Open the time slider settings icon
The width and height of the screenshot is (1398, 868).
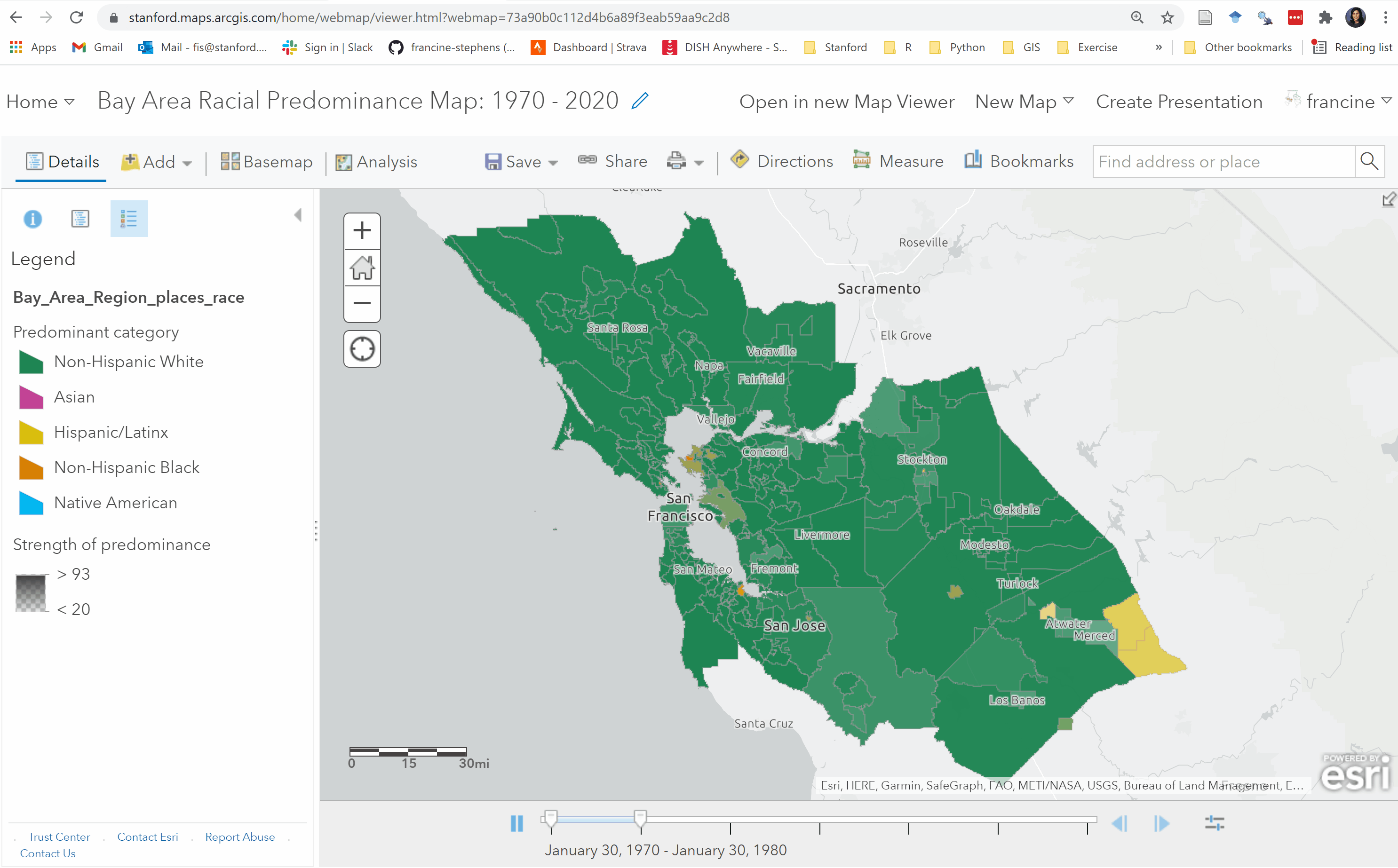[1214, 823]
